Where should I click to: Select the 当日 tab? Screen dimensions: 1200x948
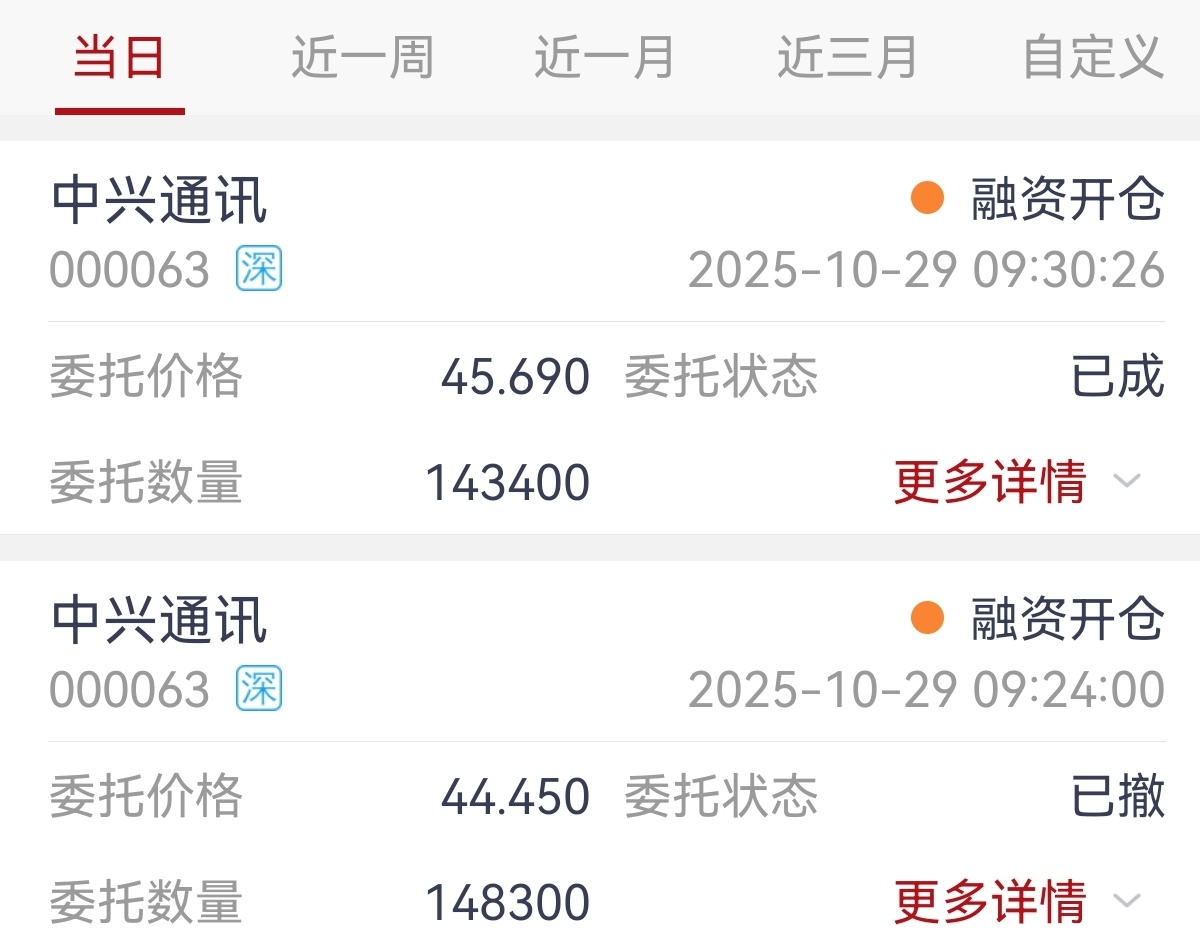(119, 57)
